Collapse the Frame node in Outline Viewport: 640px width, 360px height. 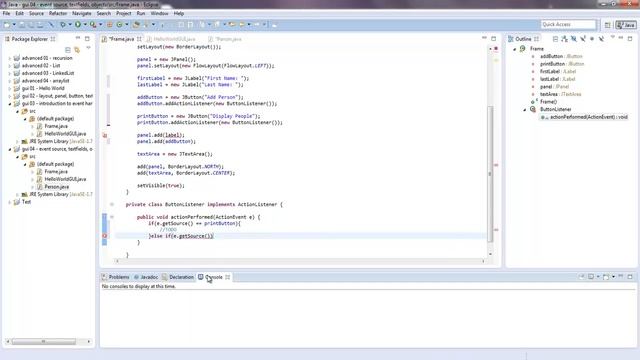(x=515, y=49)
